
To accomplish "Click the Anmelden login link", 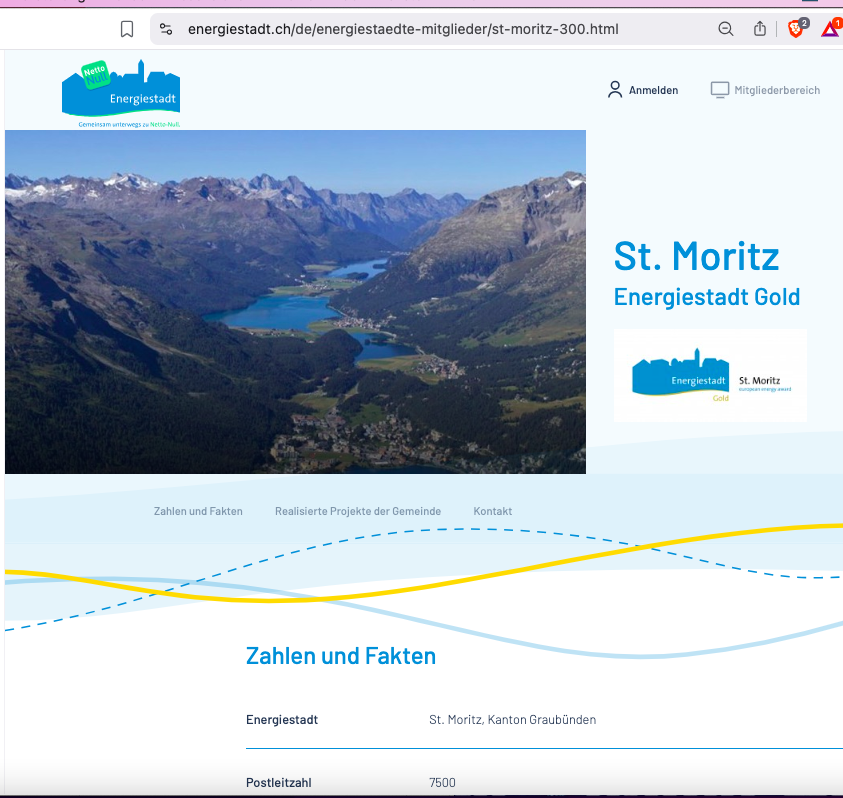I will tap(653, 90).
